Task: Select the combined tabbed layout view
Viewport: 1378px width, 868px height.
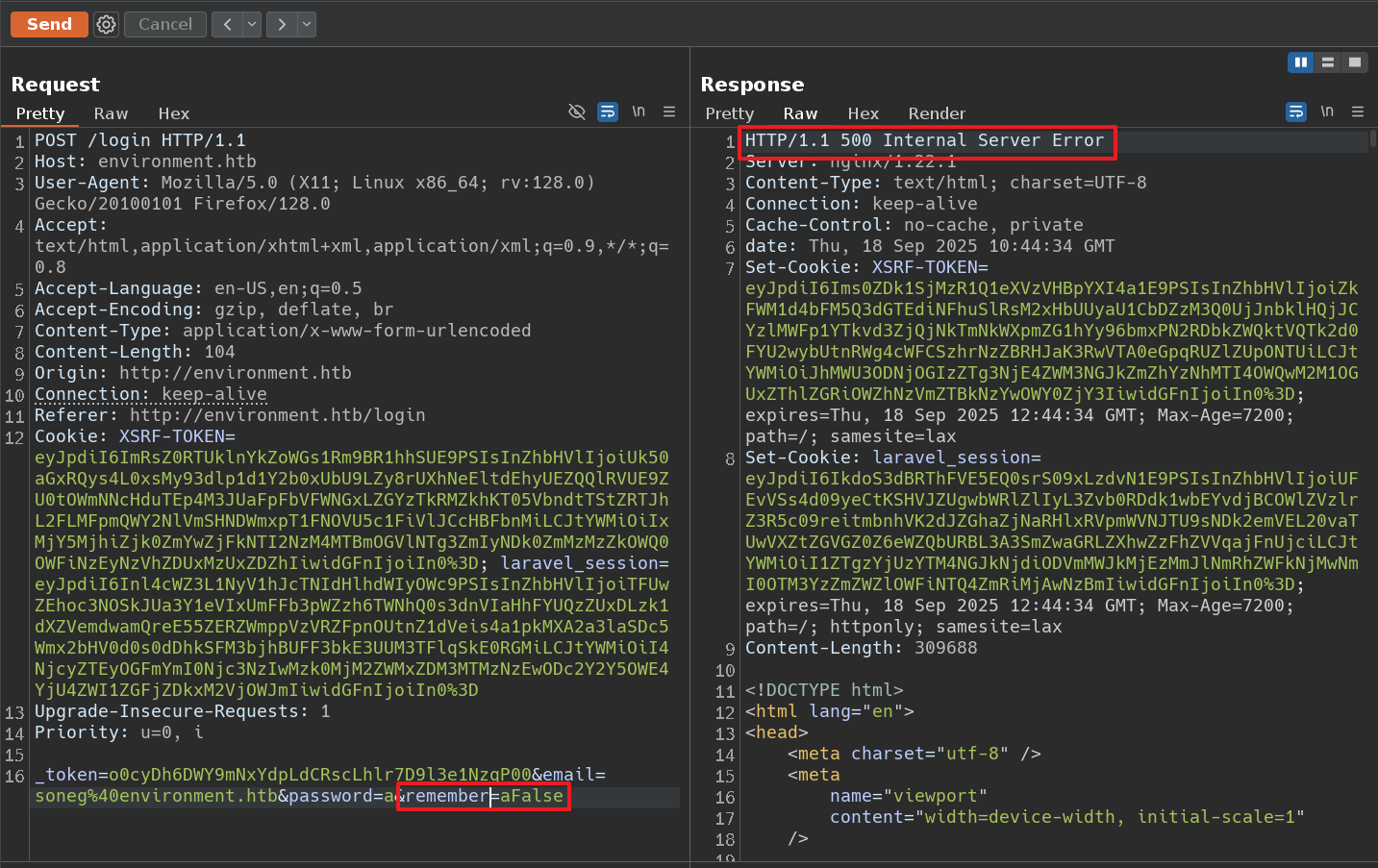Action: coord(1354,62)
